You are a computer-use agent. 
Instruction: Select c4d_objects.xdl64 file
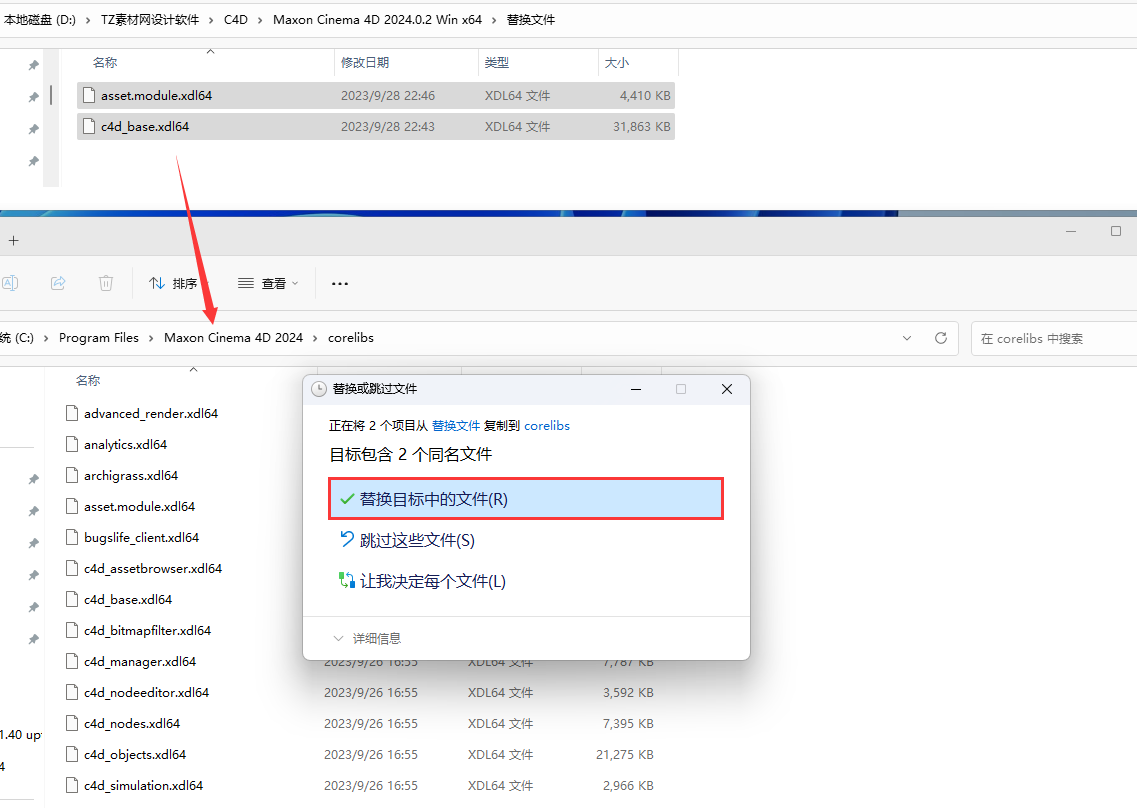[x=135, y=755]
